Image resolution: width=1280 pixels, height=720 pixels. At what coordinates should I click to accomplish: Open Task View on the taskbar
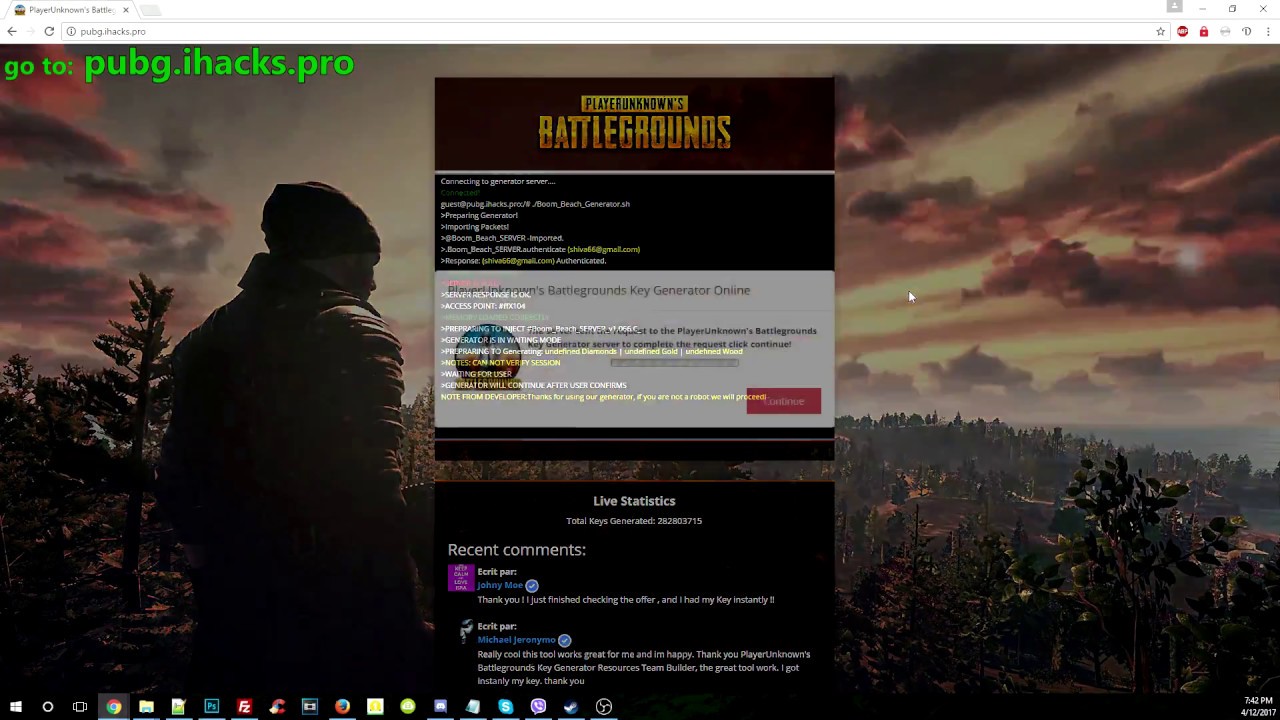point(80,707)
